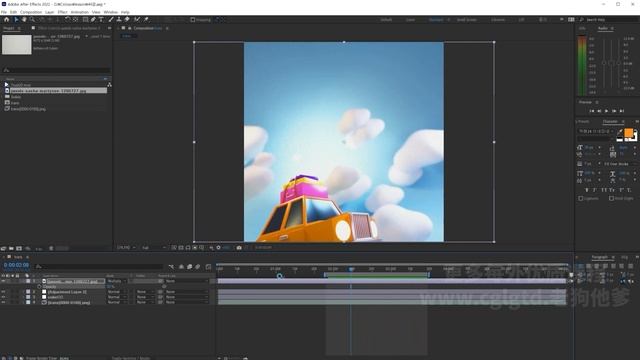640x360 pixels.
Task: Open viewer resolution Full dropdown
Action: 153,247
